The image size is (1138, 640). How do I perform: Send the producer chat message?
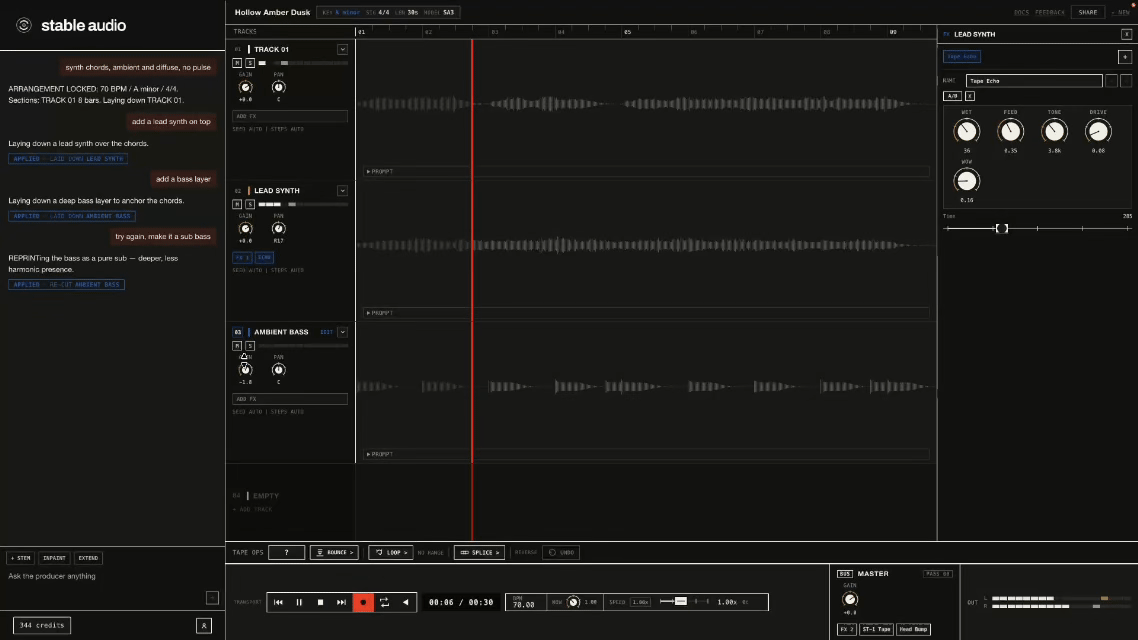pos(212,598)
